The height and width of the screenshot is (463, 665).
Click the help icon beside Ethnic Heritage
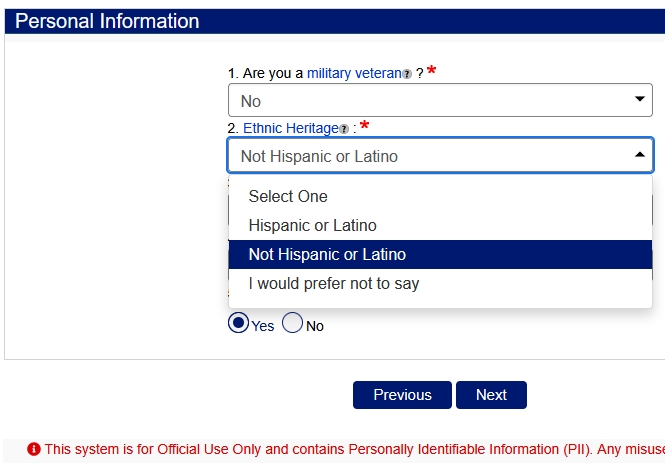[x=344, y=129]
